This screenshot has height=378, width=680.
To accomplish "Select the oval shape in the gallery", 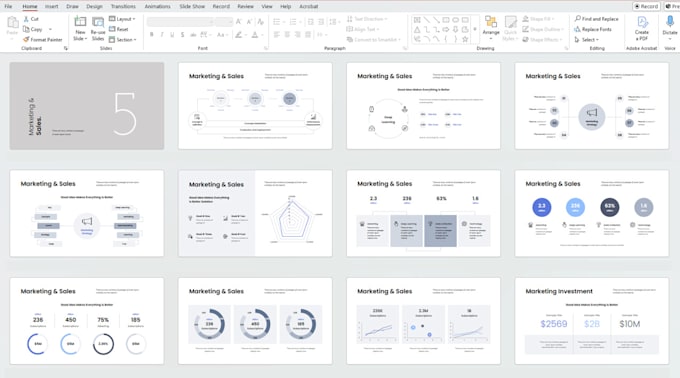I will click(x=455, y=20).
